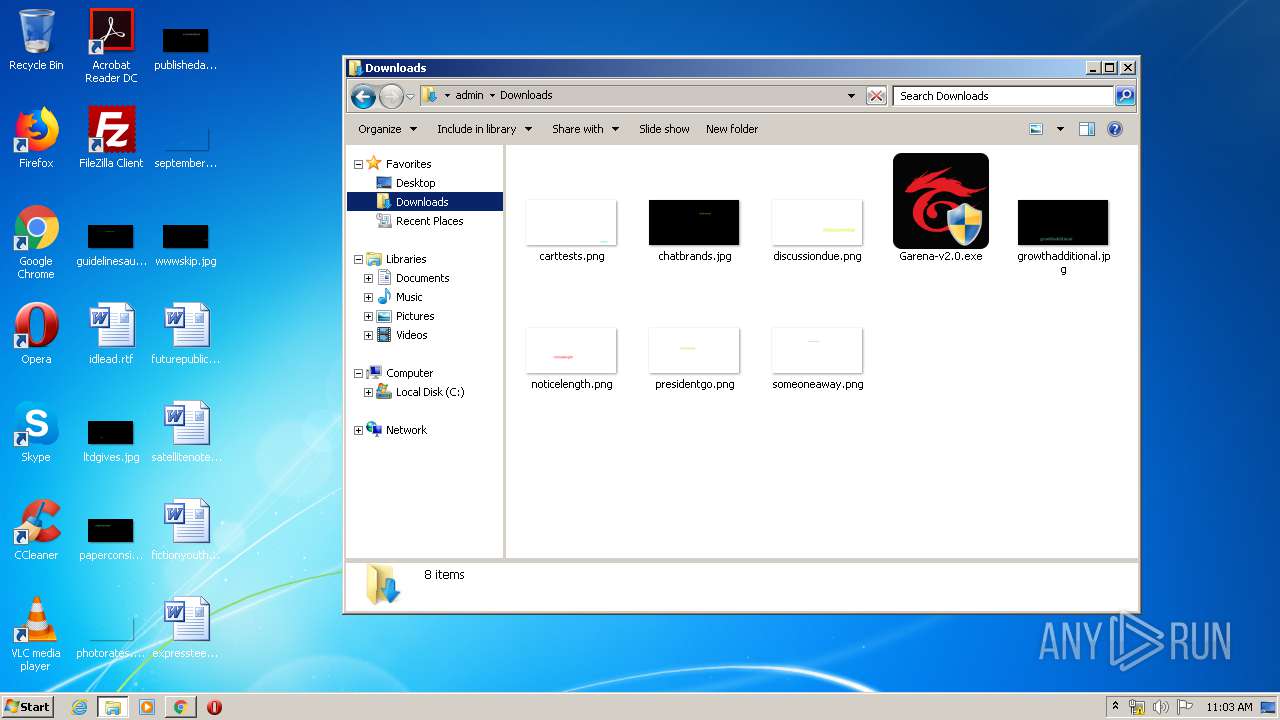Open Windows Media Player taskbar icon
Image resolution: width=1280 pixels, height=720 pixels.
[147, 707]
